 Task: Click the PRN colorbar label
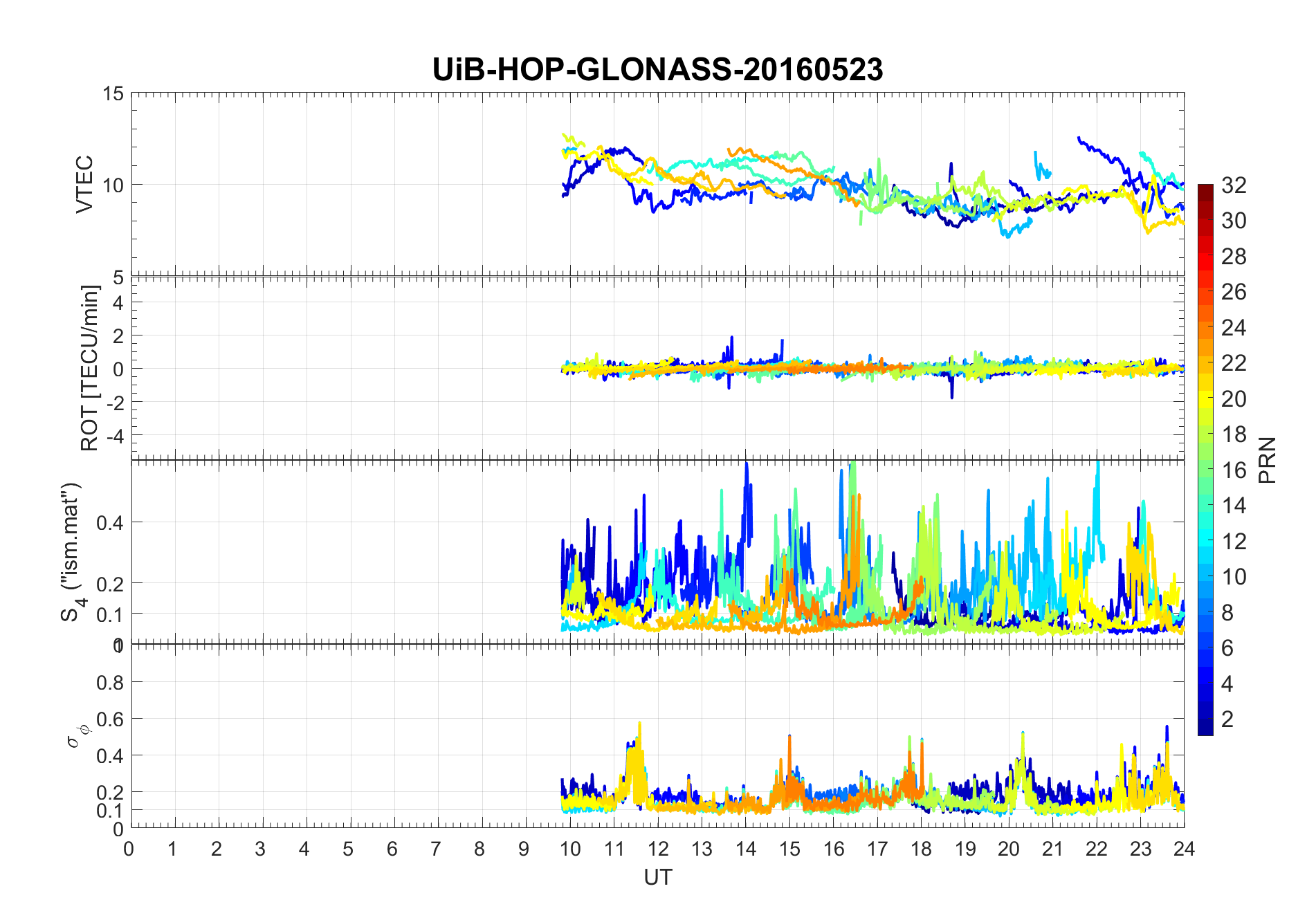tap(1267, 460)
